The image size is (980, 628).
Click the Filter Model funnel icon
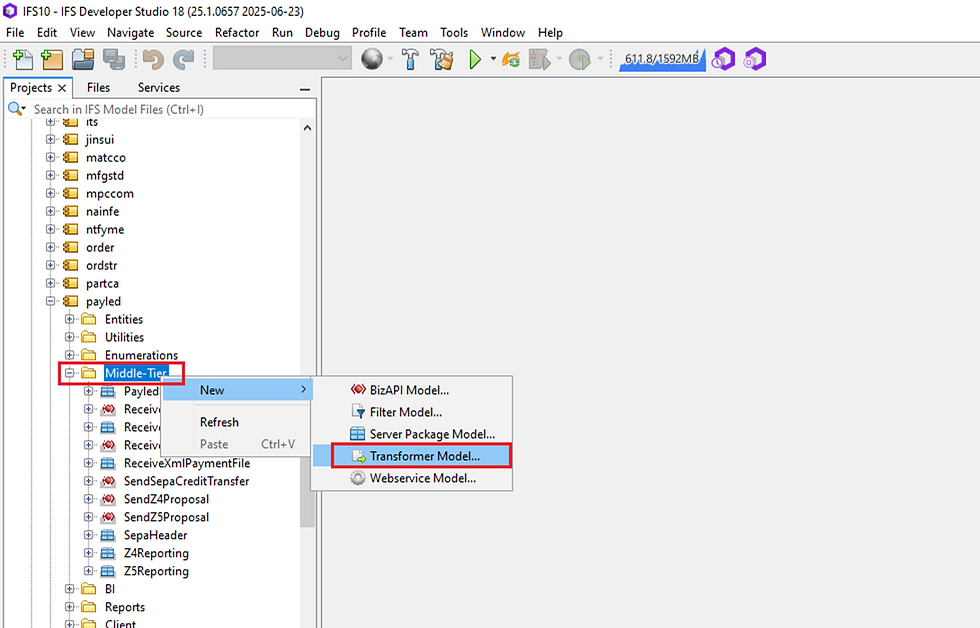358,412
